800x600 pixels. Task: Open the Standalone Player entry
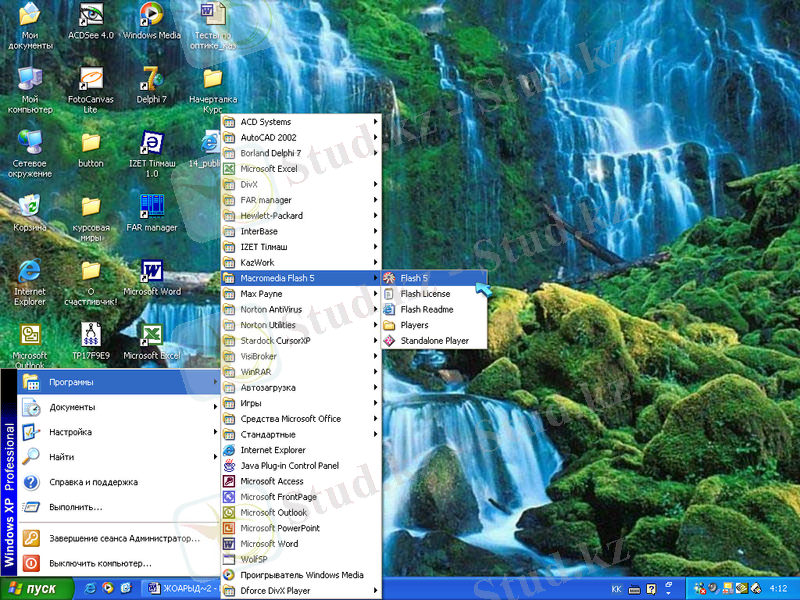(x=434, y=341)
